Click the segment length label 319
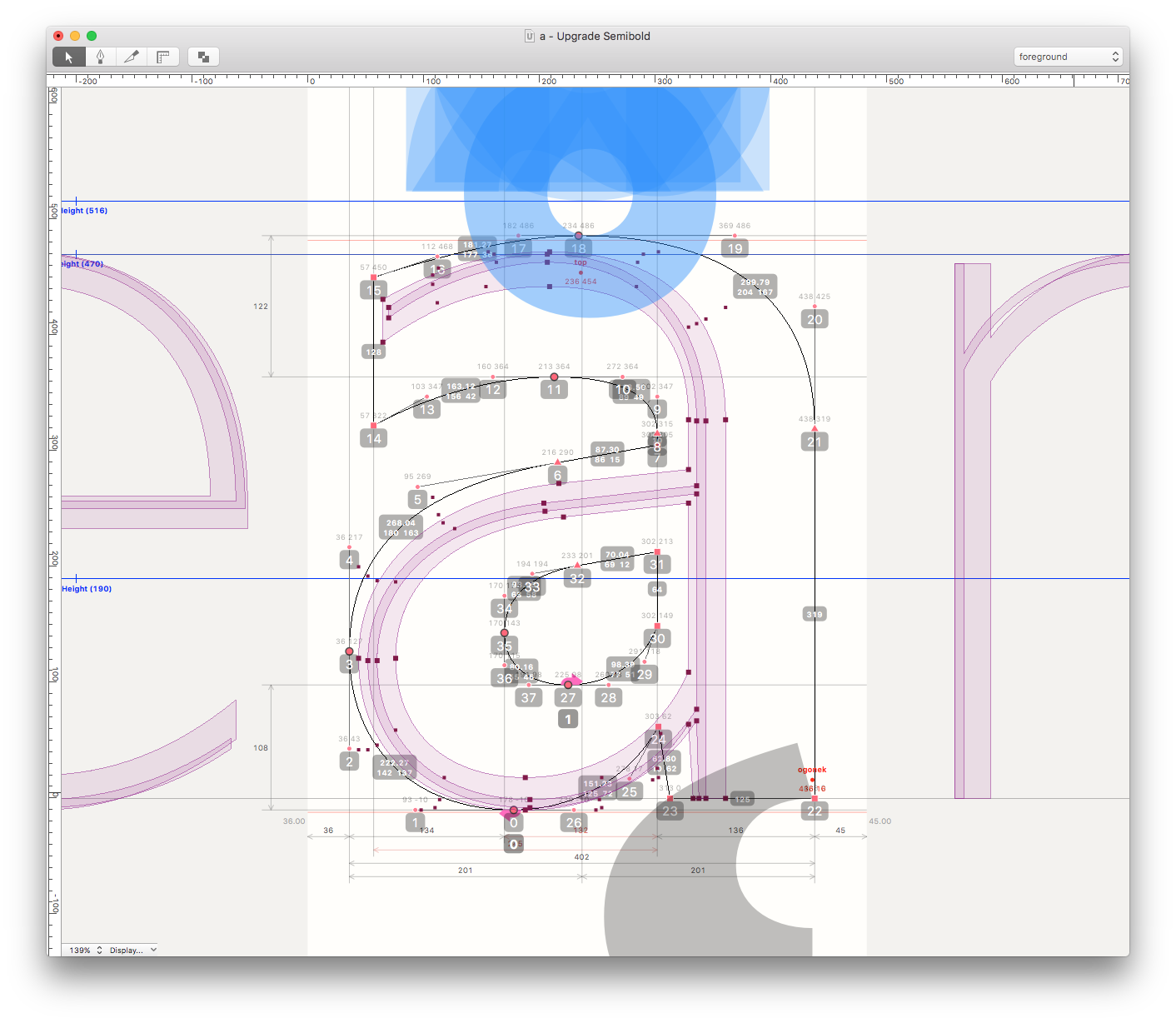The image size is (1176, 1023). pyautogui.click(x=815, y=614)
